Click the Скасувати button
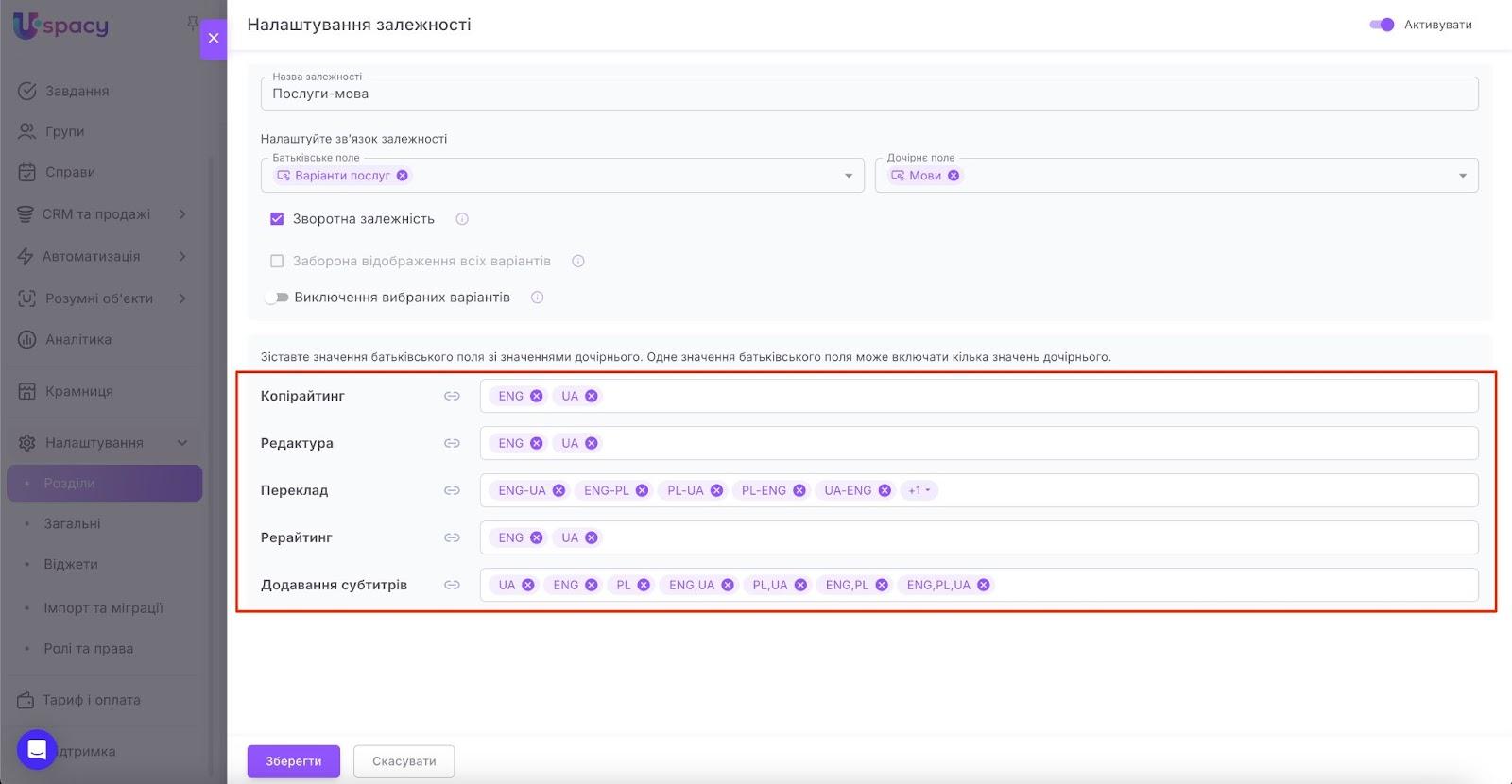Image resolution: width=1512 pixels, height=784 pixels. pyautogui.click(x=404, y=761)
